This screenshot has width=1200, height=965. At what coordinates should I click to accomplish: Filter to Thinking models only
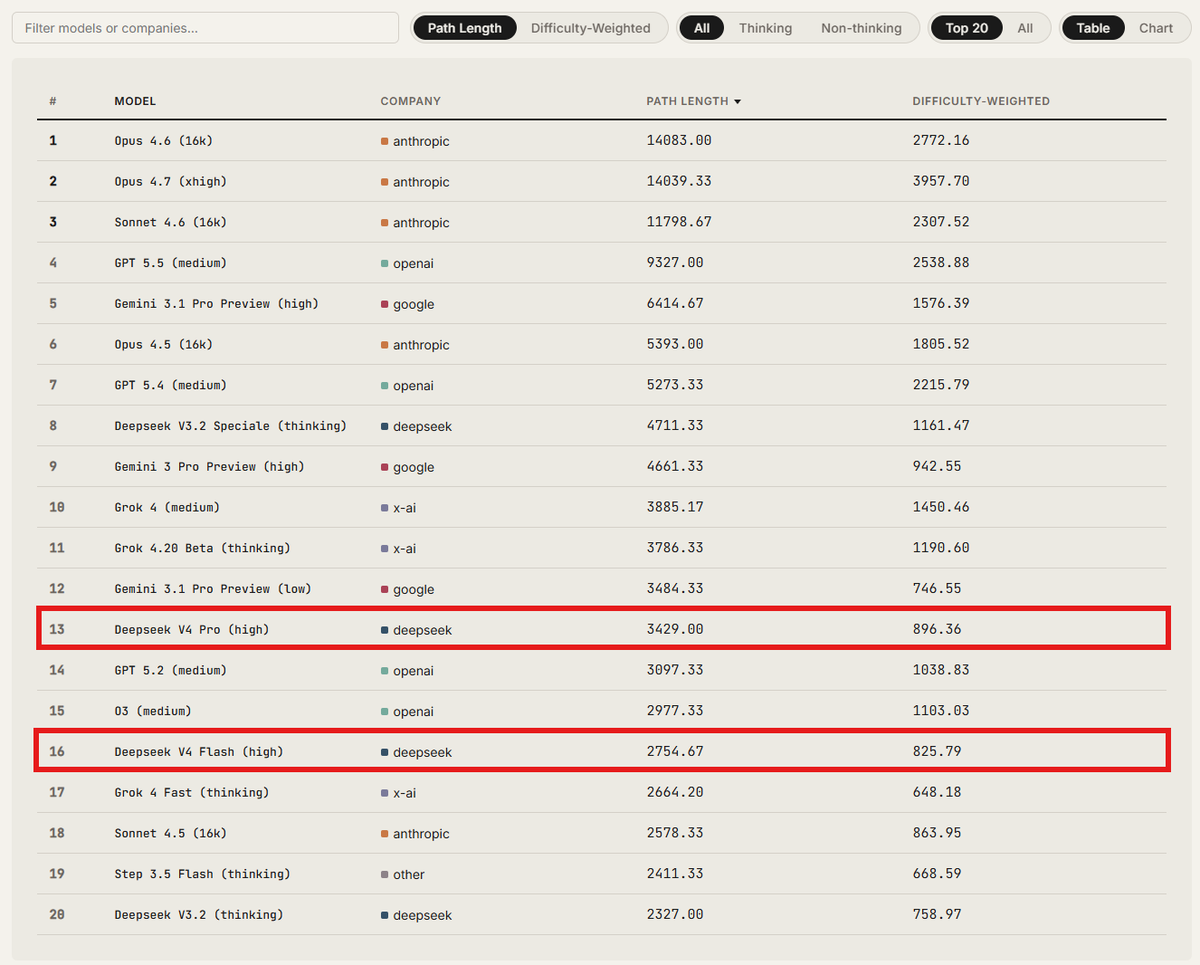point(766,28)
